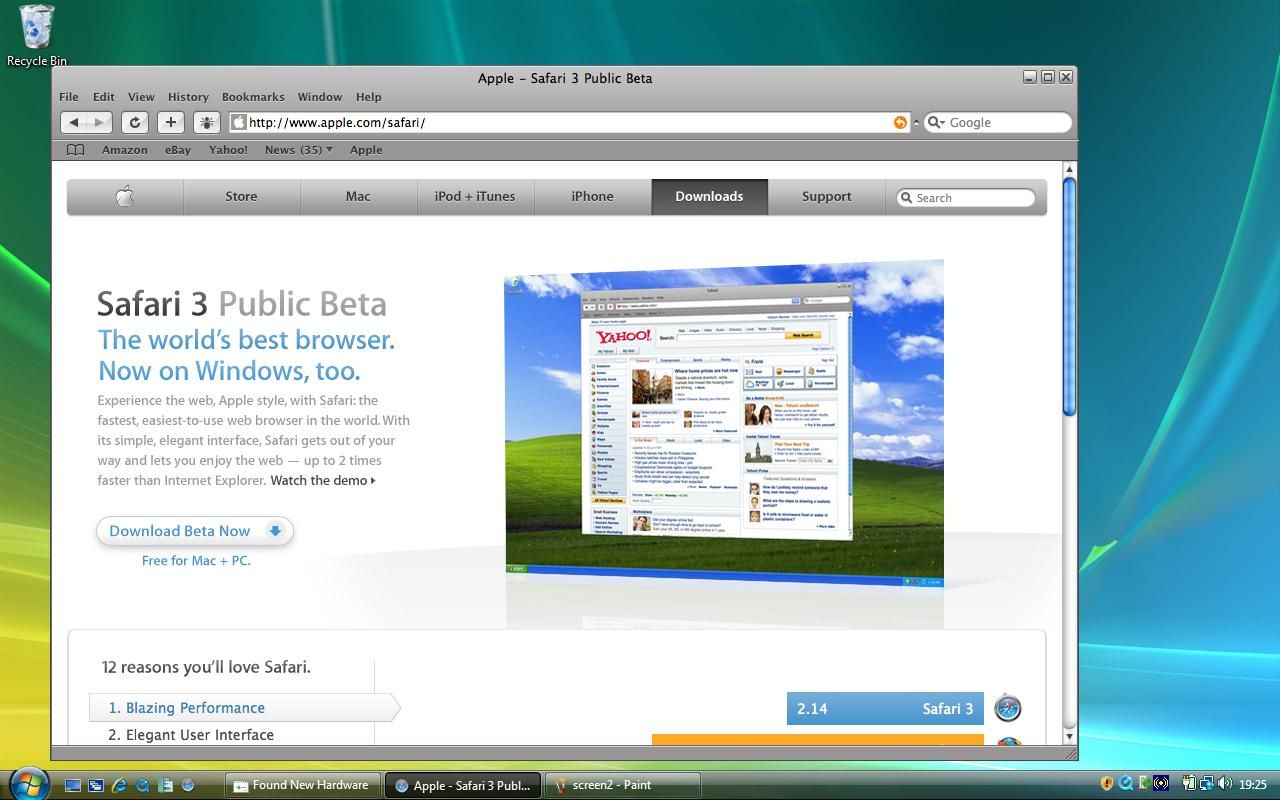Image resolution: width=1280 pixels, height=800 pixels.
Task: Open Internet Explorer from Quick Launch
Action: coord(119,785)
